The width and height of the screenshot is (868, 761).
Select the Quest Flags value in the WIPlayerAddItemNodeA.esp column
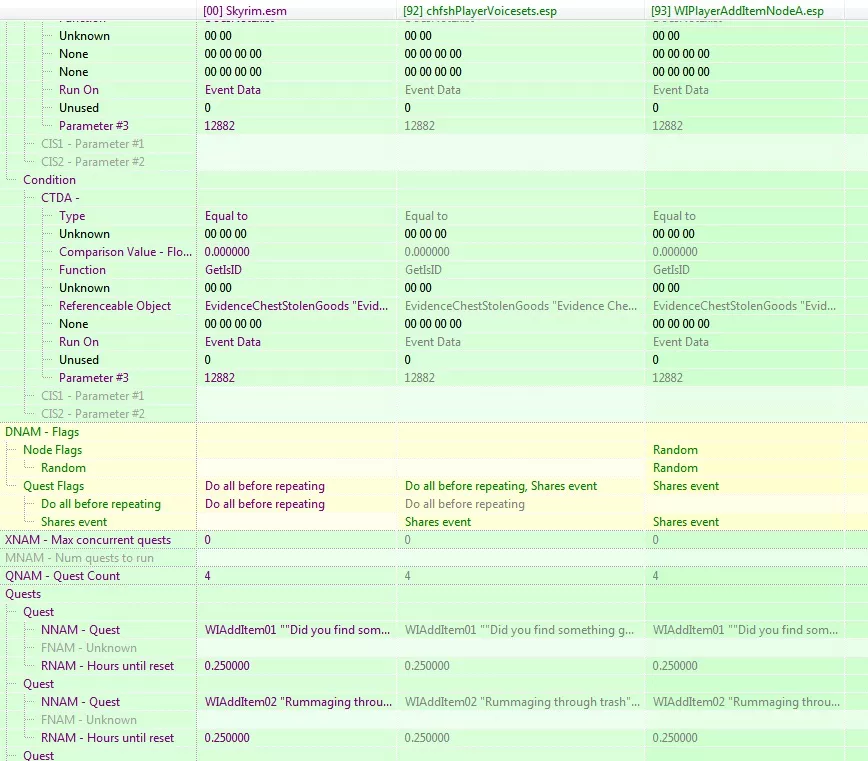pos(686,486)
